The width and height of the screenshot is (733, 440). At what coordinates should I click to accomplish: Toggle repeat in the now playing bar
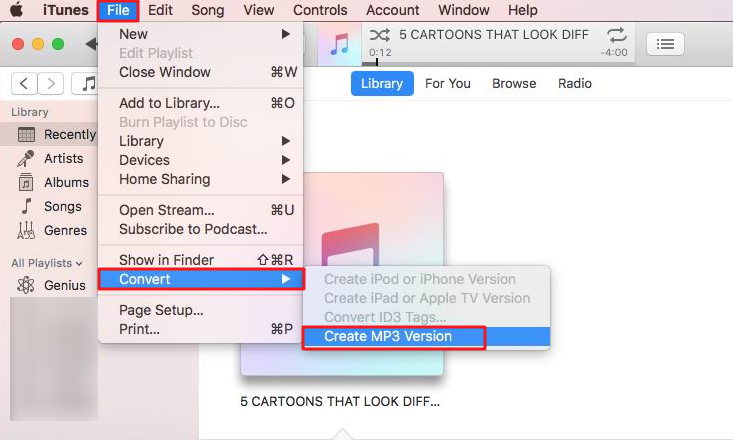tap(617, 35)
